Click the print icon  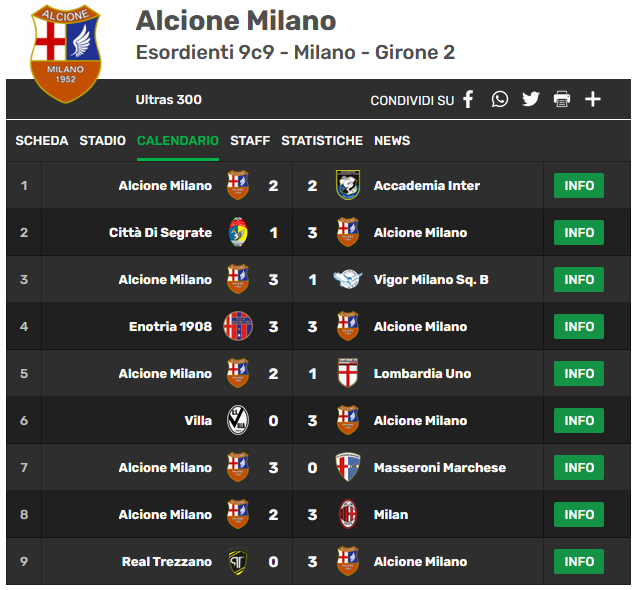click(x=561, y=99)
